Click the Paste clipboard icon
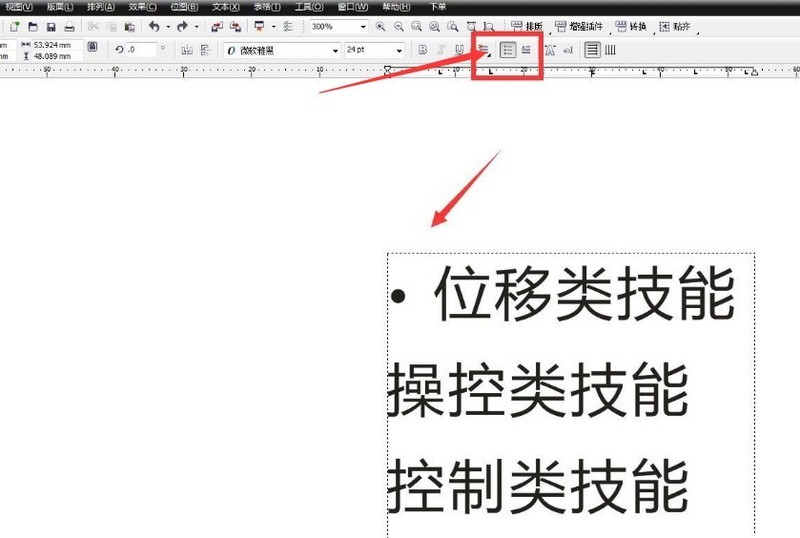The image size is (800, 538). pyautogui.click(x=130, y=27)
